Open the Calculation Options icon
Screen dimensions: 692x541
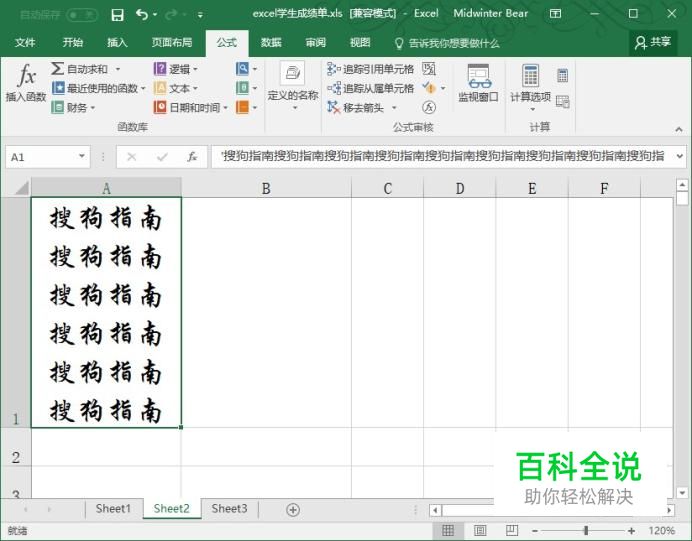click(x=530, y=75)
